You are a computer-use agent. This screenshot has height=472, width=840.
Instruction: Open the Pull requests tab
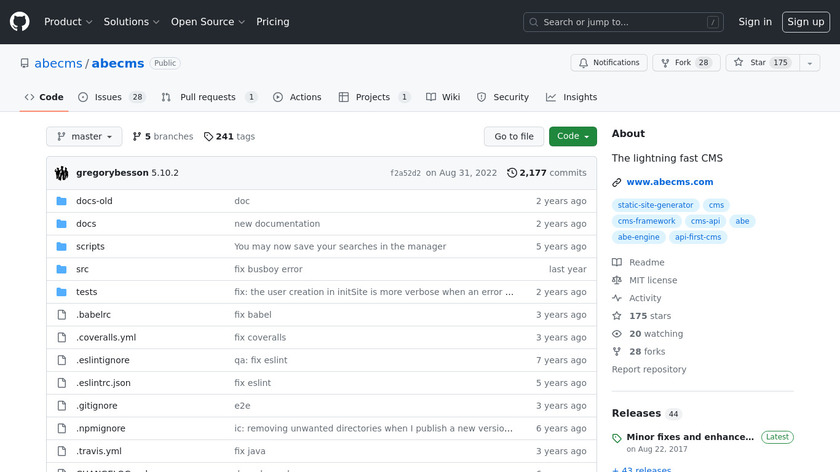click(x=209, y=97)
